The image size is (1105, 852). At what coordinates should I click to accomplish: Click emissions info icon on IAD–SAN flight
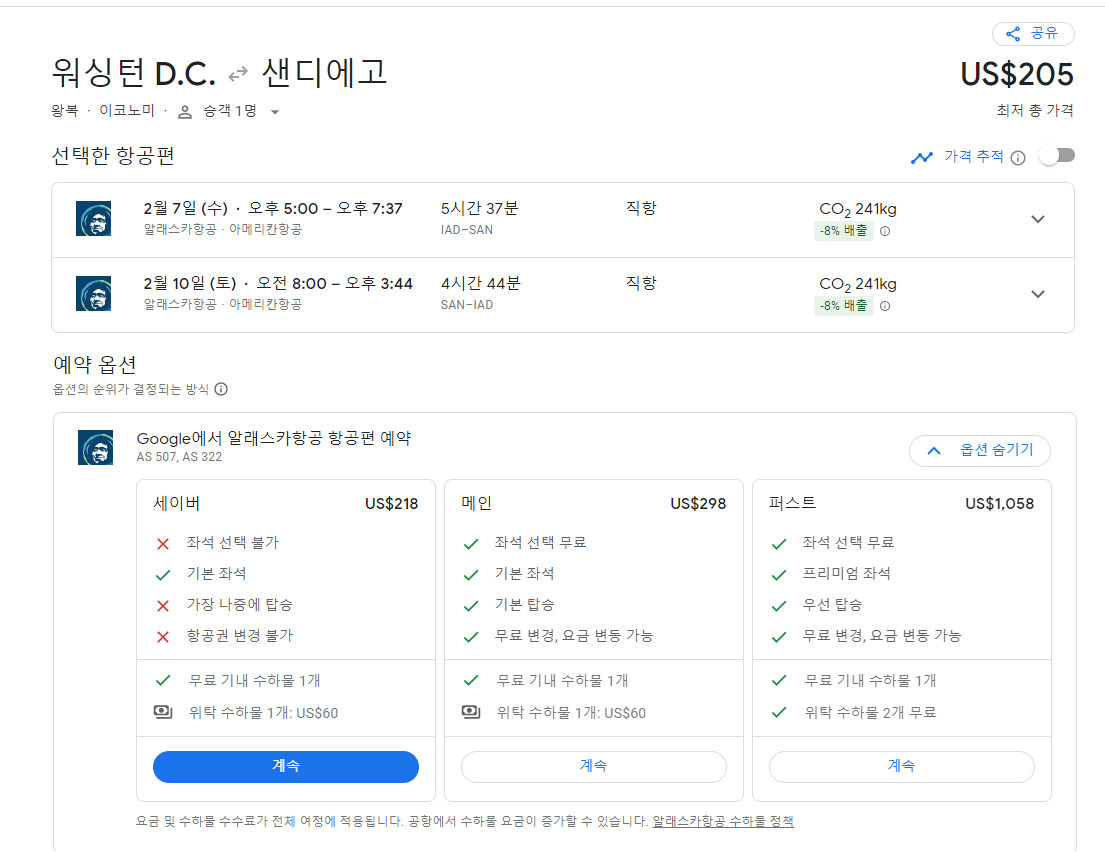[x=885, y=231]
